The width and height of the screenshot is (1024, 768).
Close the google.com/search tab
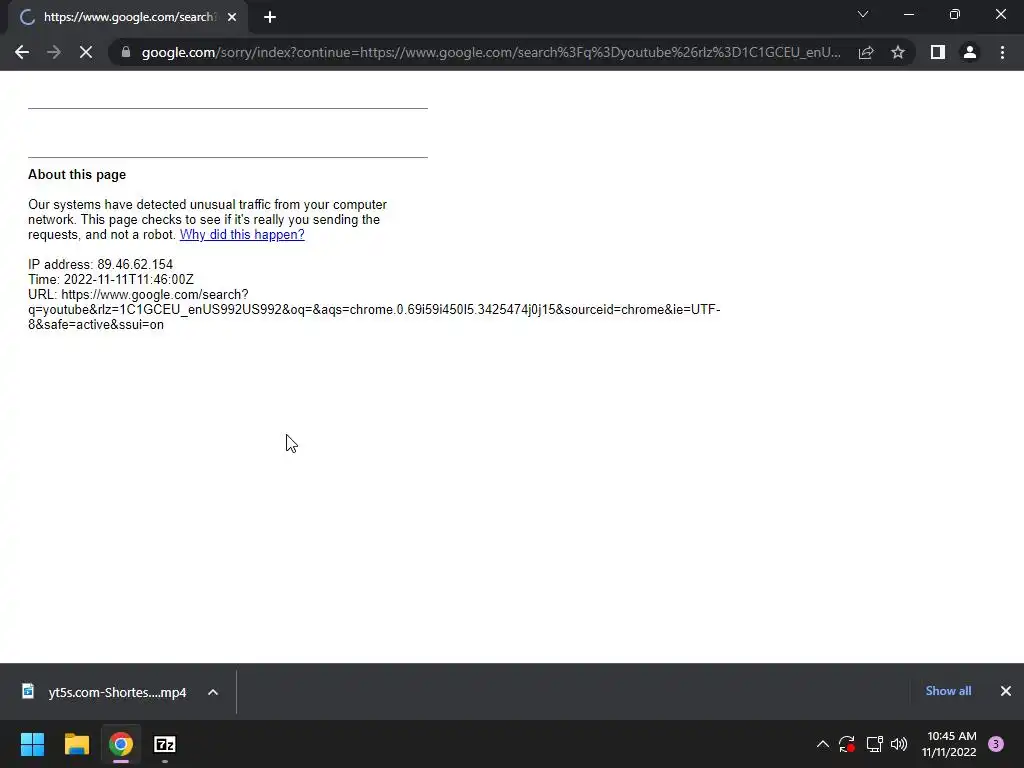point(232,17)
